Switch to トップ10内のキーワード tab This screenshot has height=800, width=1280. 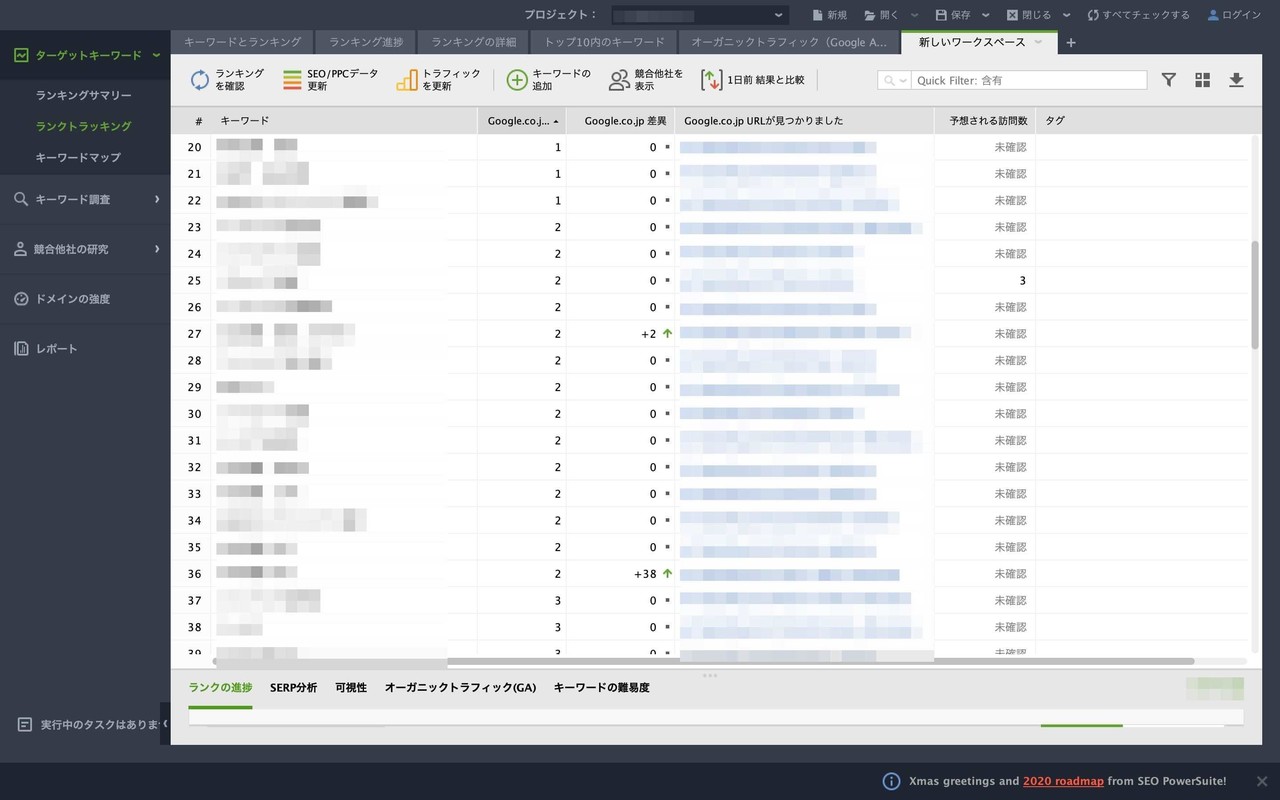pyautogui.click(x=604, y=42)
